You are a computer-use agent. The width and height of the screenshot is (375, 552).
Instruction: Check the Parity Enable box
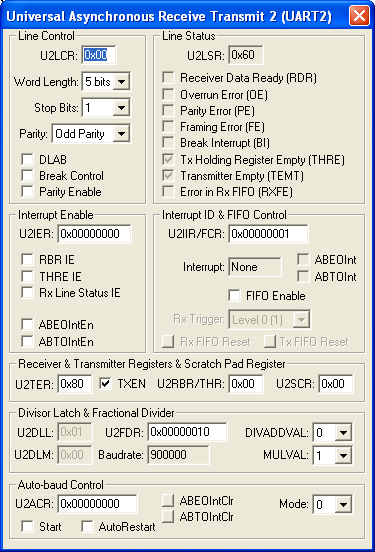[x=27, y=192]
